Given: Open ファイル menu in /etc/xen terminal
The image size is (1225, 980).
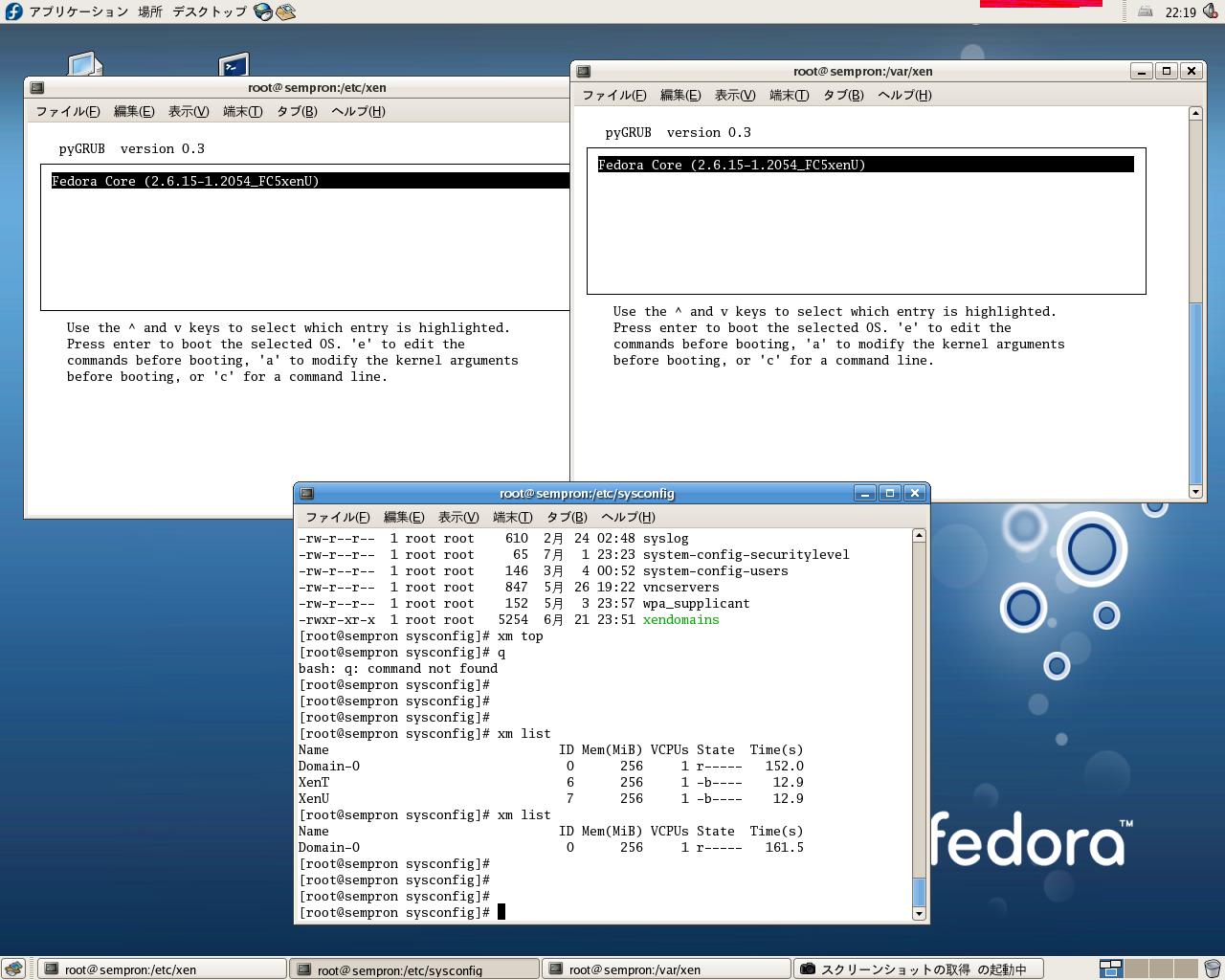Looking at the screenshot, I should coord(68,111).
